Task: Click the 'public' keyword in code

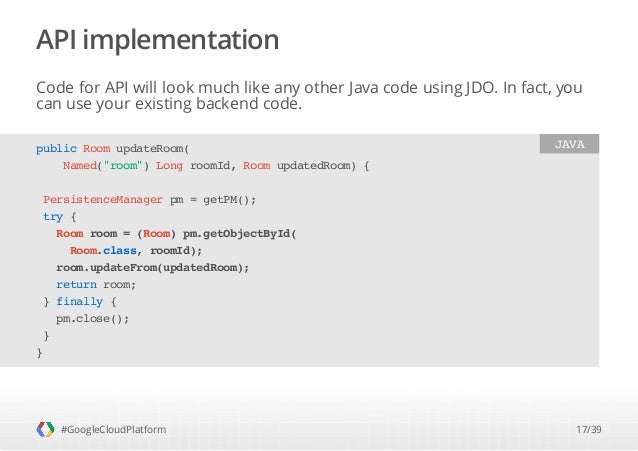Action: (56, 149)
